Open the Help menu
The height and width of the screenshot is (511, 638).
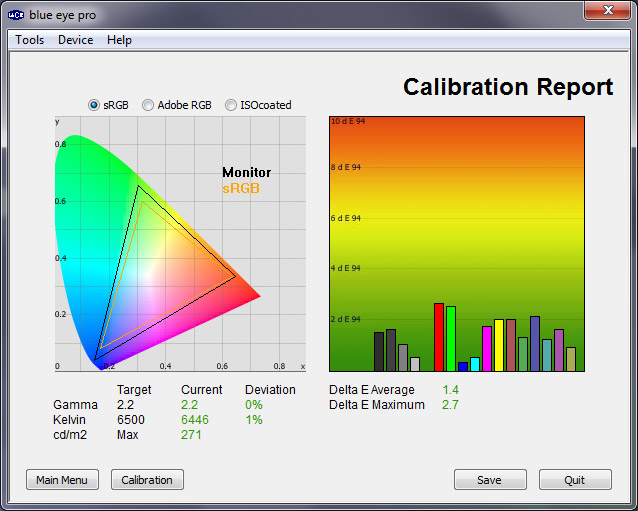[x=119, y=40]
